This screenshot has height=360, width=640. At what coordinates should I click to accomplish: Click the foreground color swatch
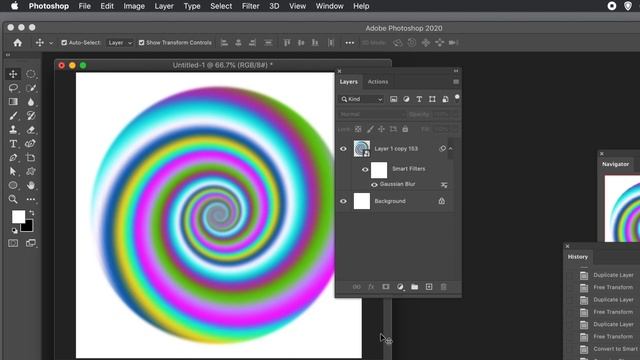(x=18, y=217)
